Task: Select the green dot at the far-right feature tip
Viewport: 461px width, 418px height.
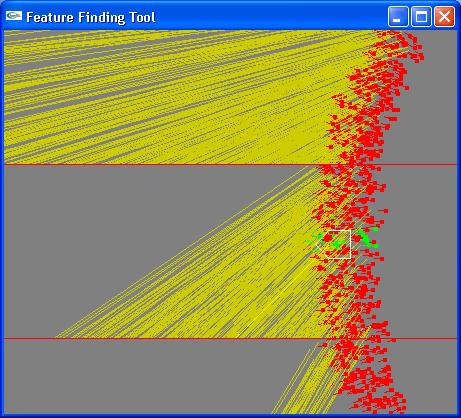Action: click(x=375, y=246)
